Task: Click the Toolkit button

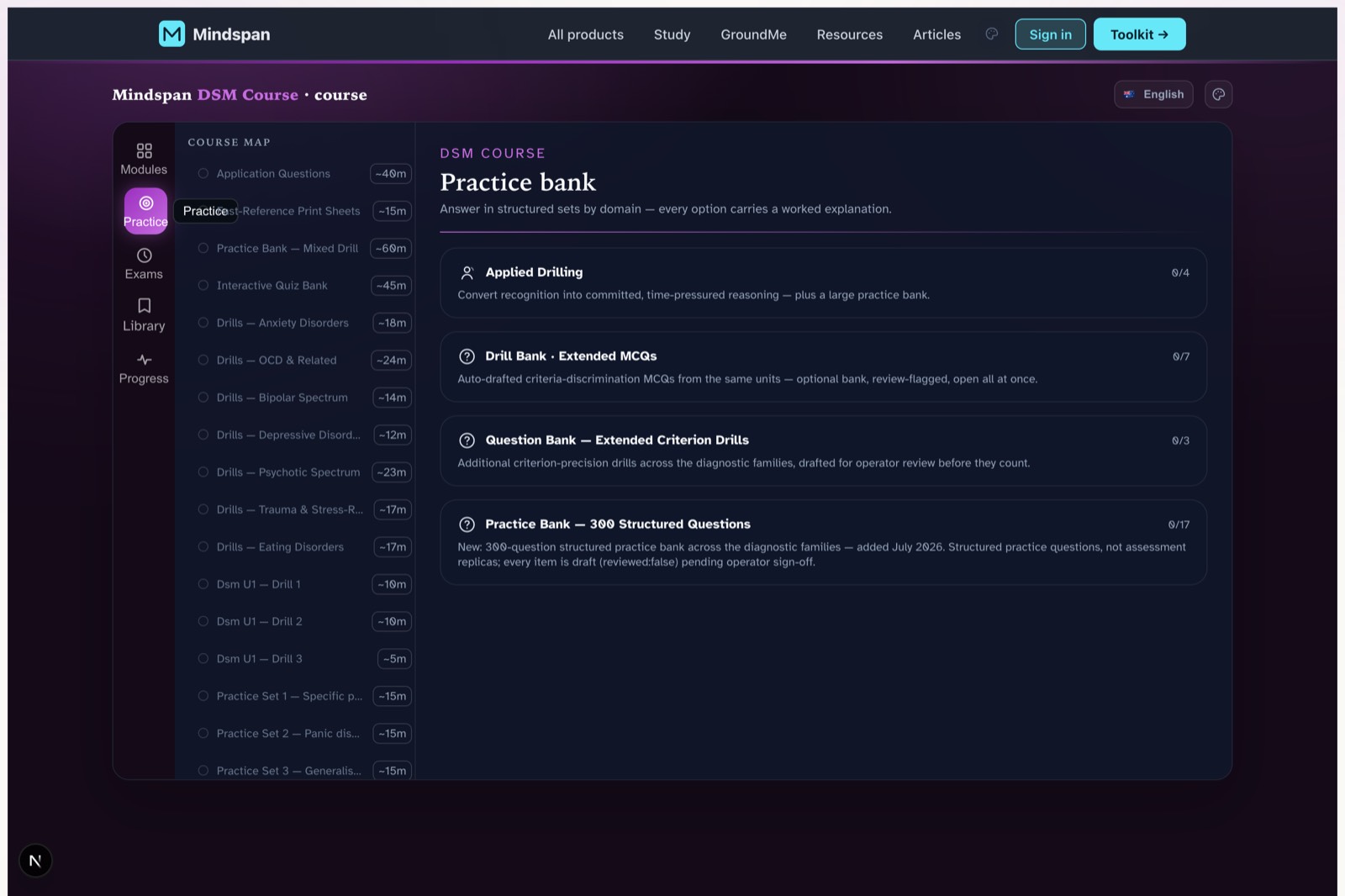Action: [1139, 34]
